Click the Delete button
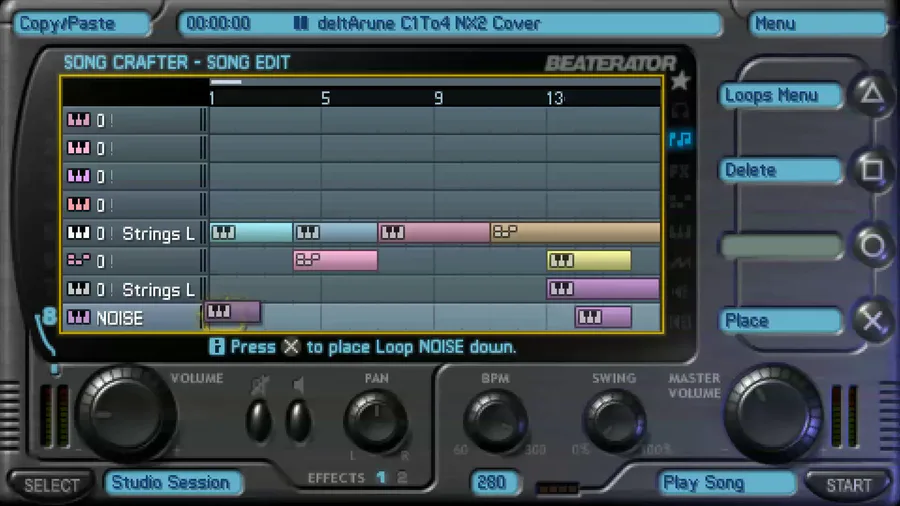Viewport: 900px width, 506px height. (781, 170)
